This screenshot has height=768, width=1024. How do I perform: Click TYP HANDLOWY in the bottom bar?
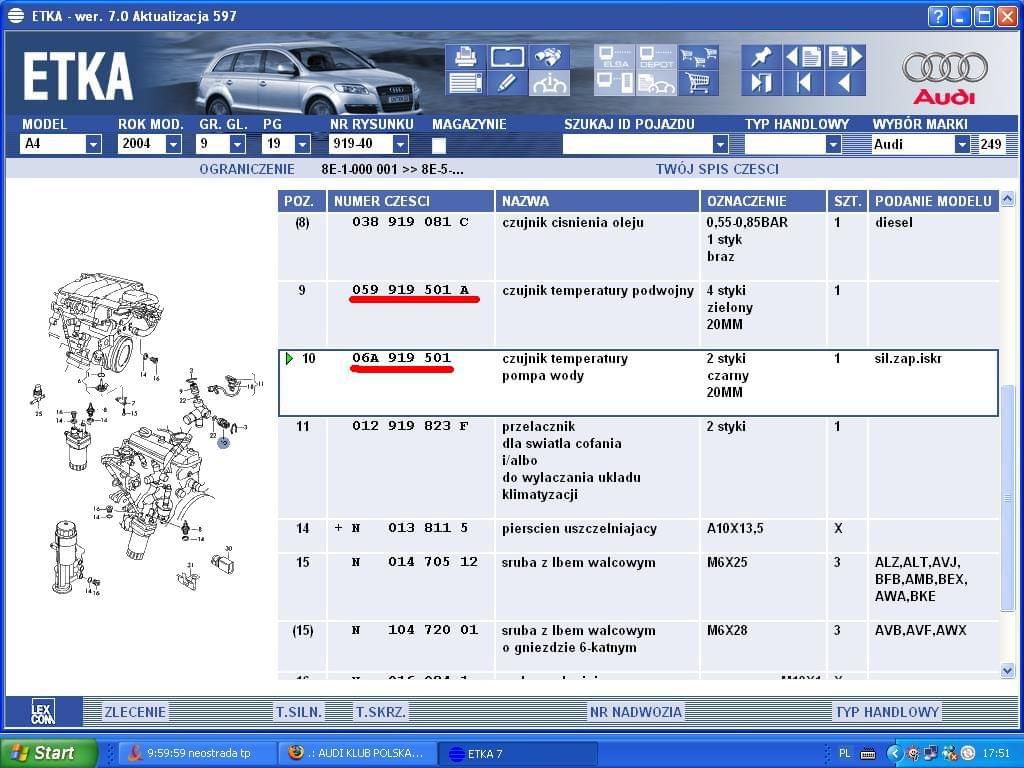point(888,712)
